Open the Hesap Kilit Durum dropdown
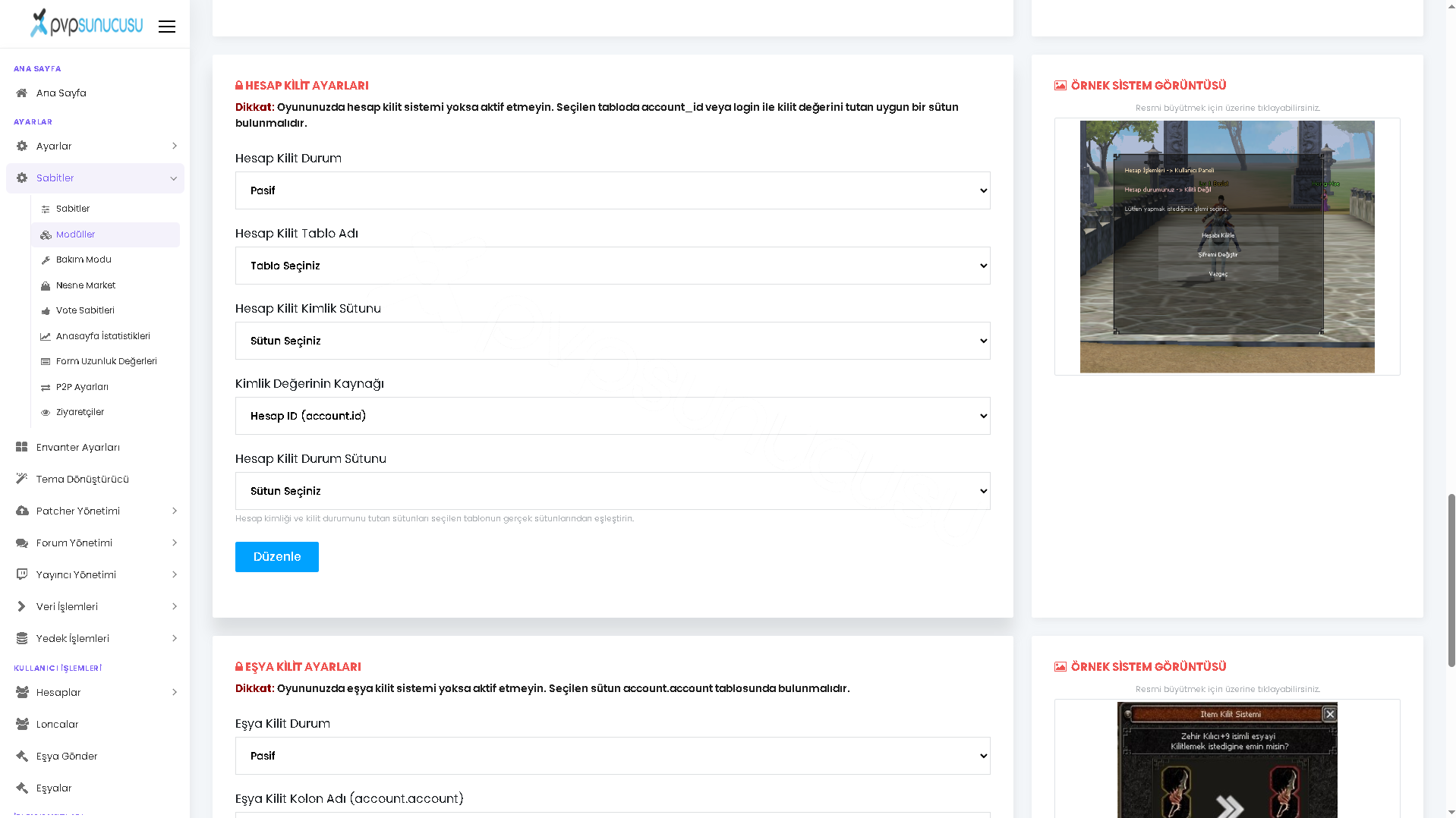This screenshot has height=818, width=1456. point(613,190)
